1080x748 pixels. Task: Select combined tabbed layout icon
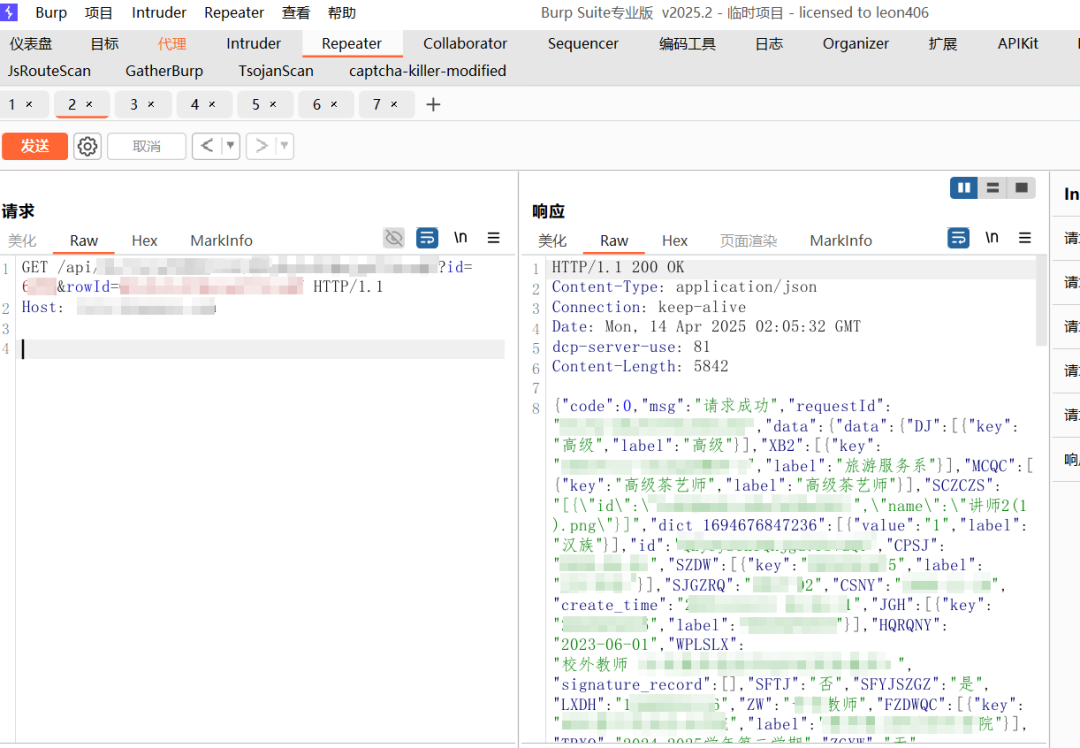click(1021, 187)
